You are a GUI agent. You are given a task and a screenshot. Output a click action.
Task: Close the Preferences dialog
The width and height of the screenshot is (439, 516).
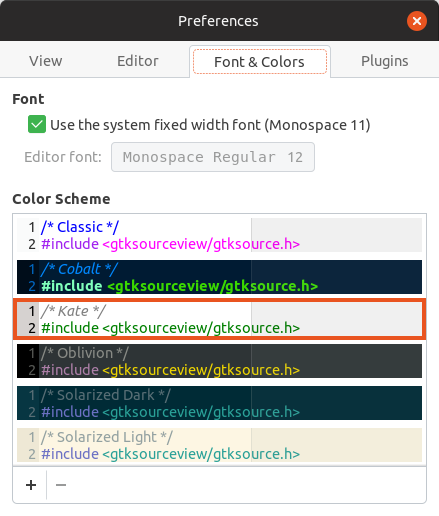point(416,21)
